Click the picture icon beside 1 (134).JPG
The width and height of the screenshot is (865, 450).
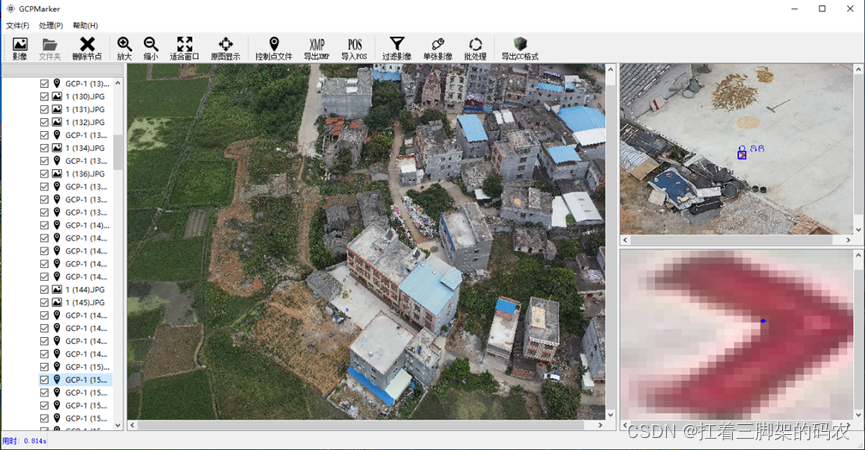[x=57, y=148]
